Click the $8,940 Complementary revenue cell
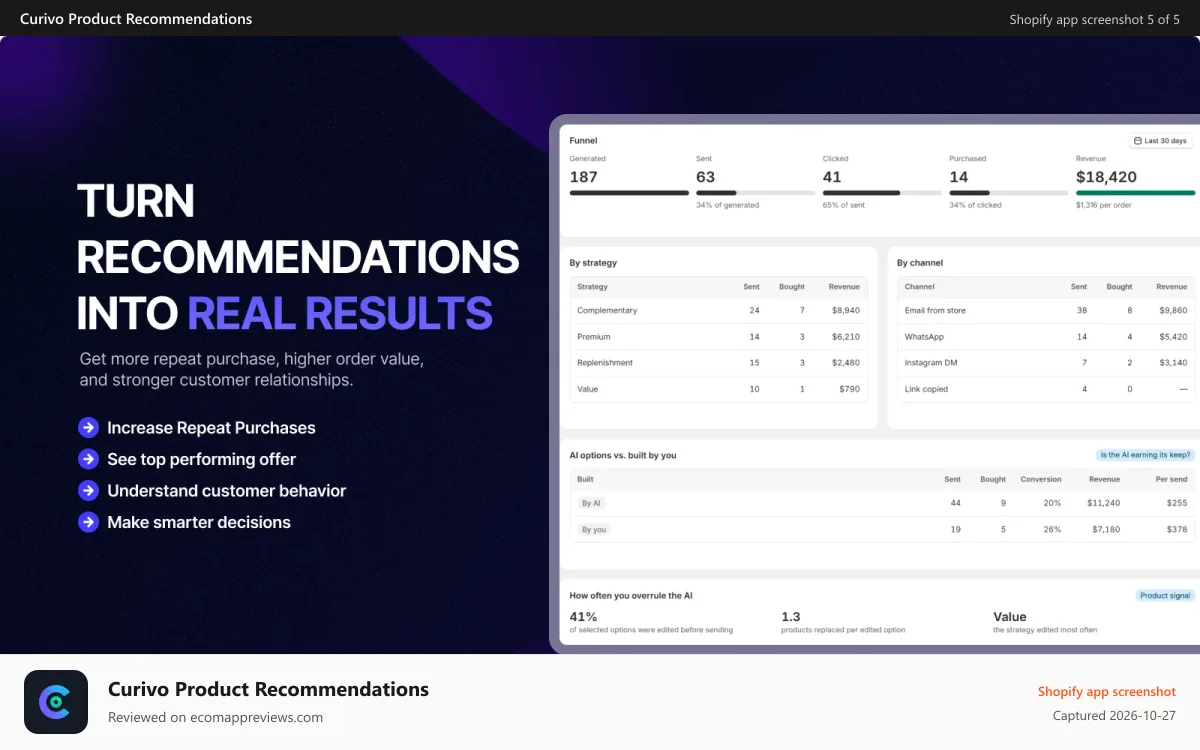The width and height of the screenshot is (1200, 750). coord(845,310)
